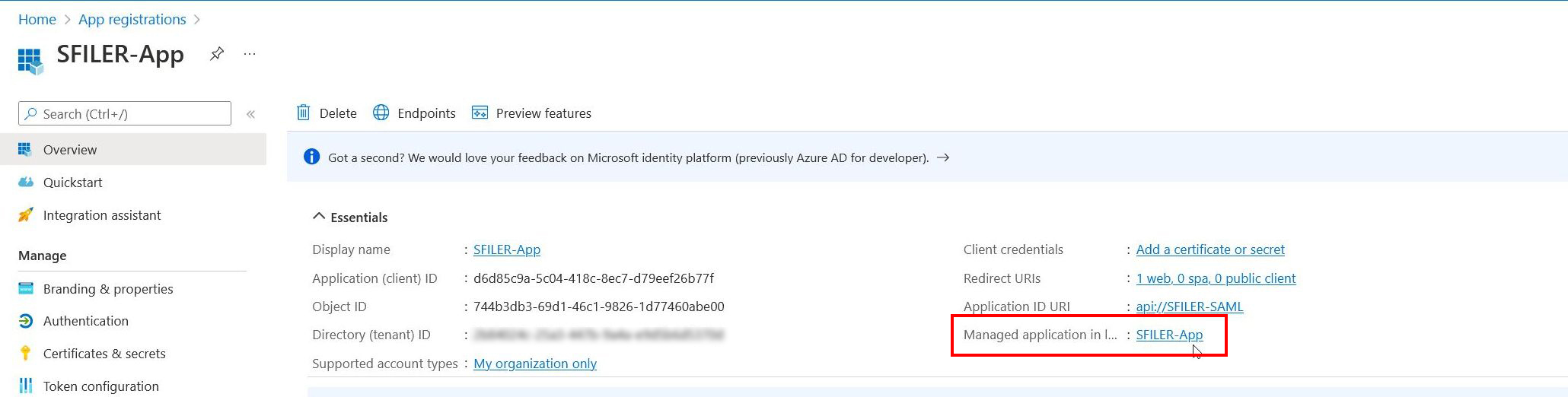Open App registrations breadcrumb
The image size is (1568, 397).
click(x=132, y=19)
